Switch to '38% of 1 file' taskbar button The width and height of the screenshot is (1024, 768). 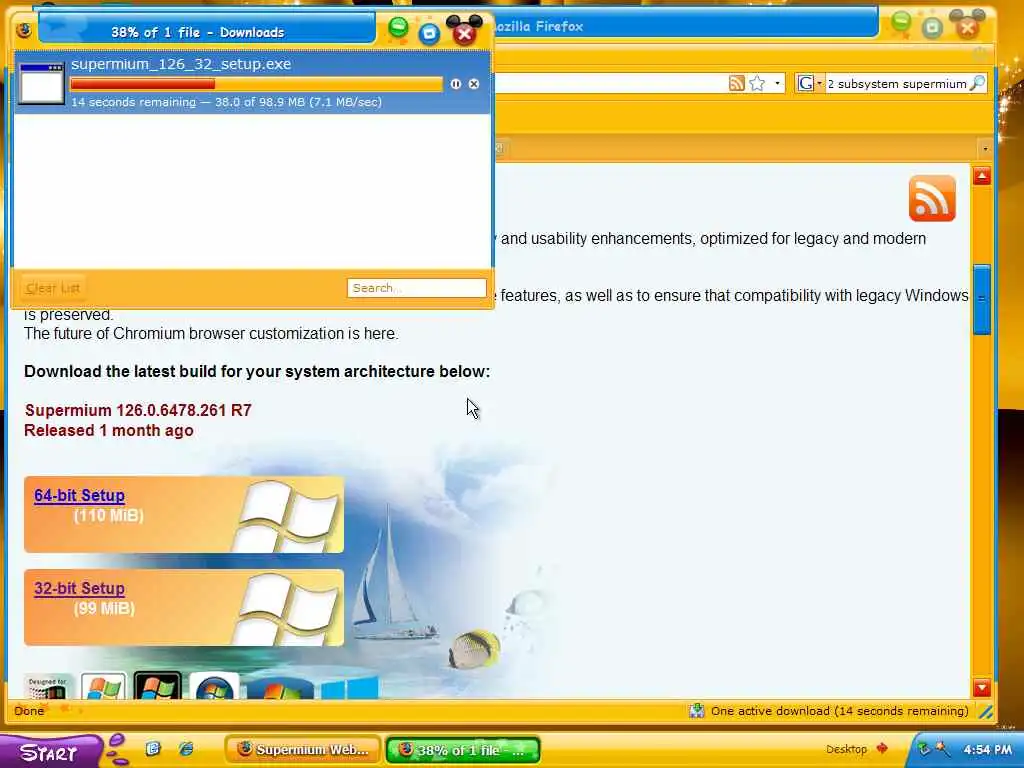(x=463, y=750)
